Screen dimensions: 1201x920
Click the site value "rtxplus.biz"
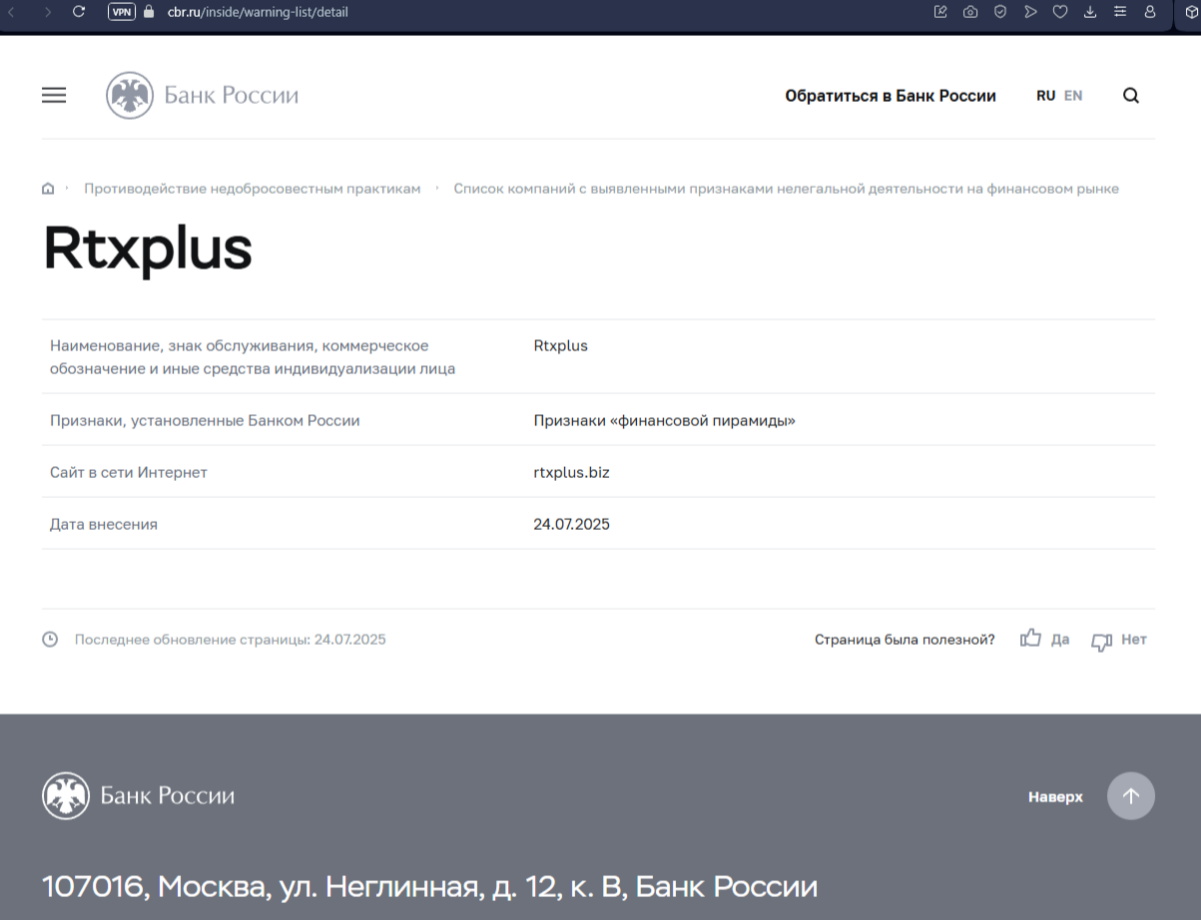pos(572,472)
